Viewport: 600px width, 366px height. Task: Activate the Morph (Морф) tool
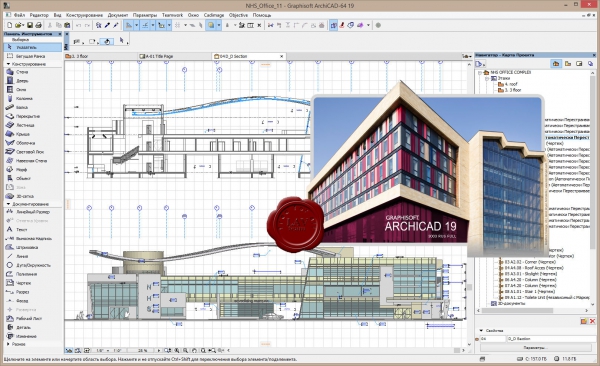(32, 169)
